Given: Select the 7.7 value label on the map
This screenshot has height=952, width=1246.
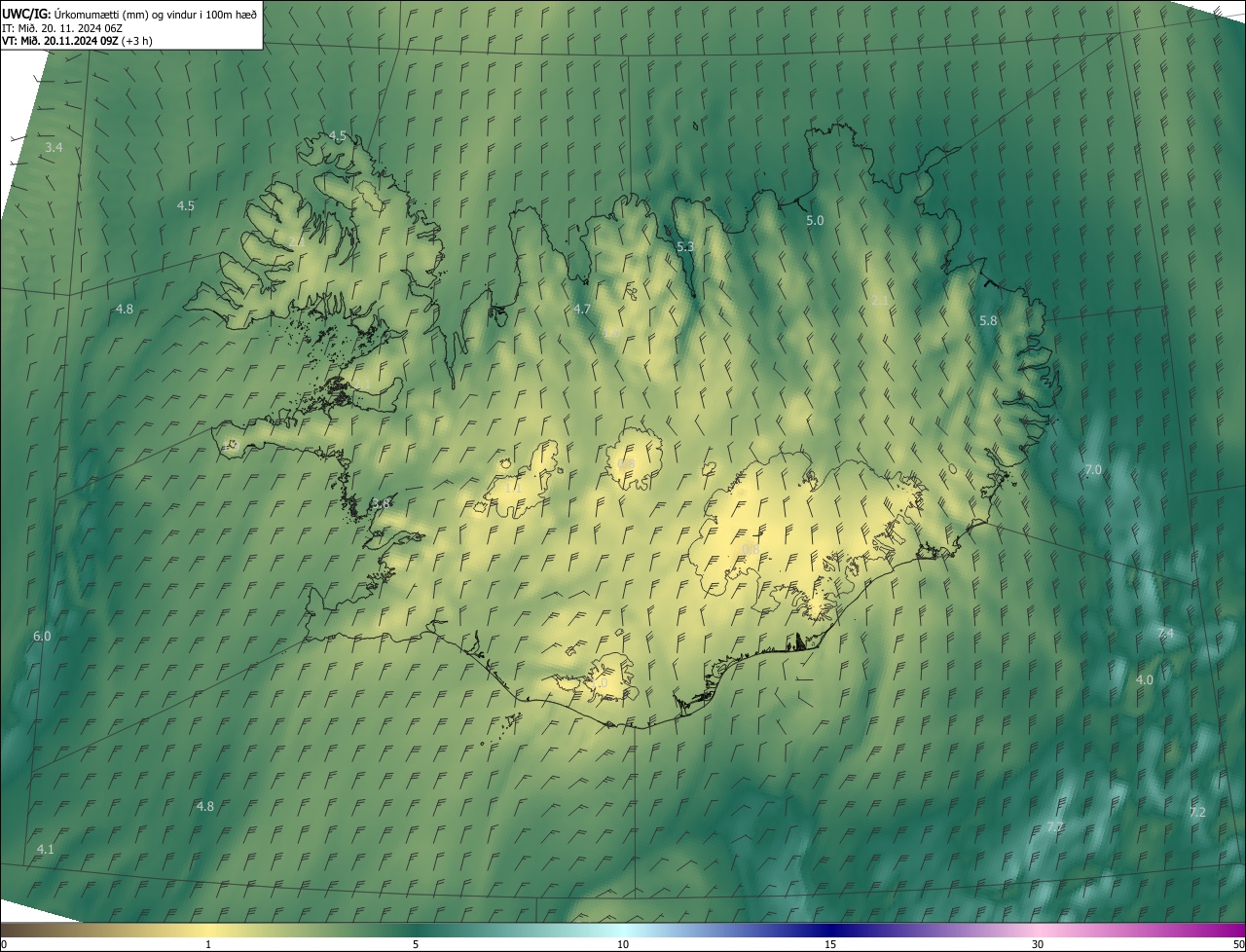Looking at the screenshot, I should (x=1054, y=826).
